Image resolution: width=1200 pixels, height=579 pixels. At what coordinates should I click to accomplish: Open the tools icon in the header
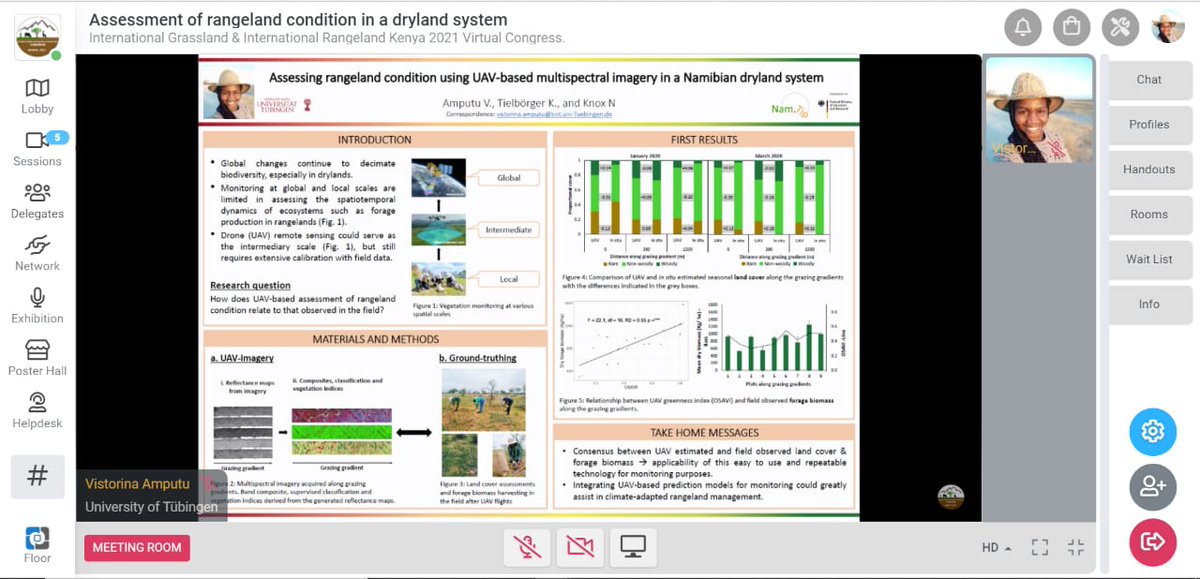click(1120, 28)
